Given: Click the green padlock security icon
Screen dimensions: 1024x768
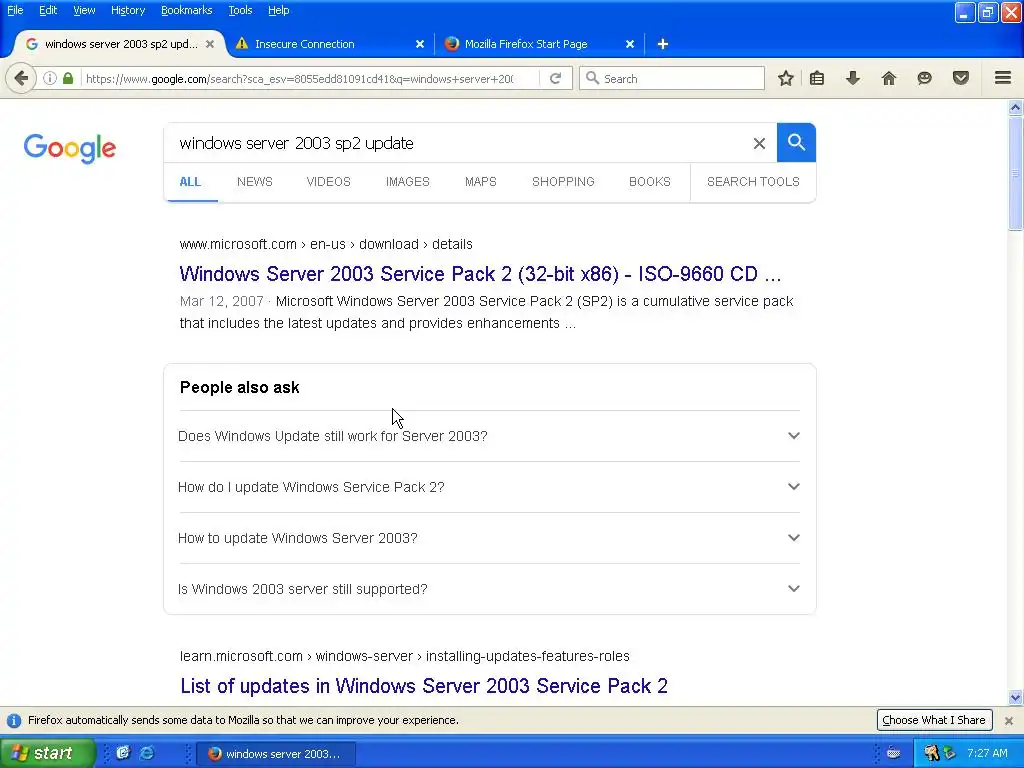Looking at the screenshot, I should (68, 78).
